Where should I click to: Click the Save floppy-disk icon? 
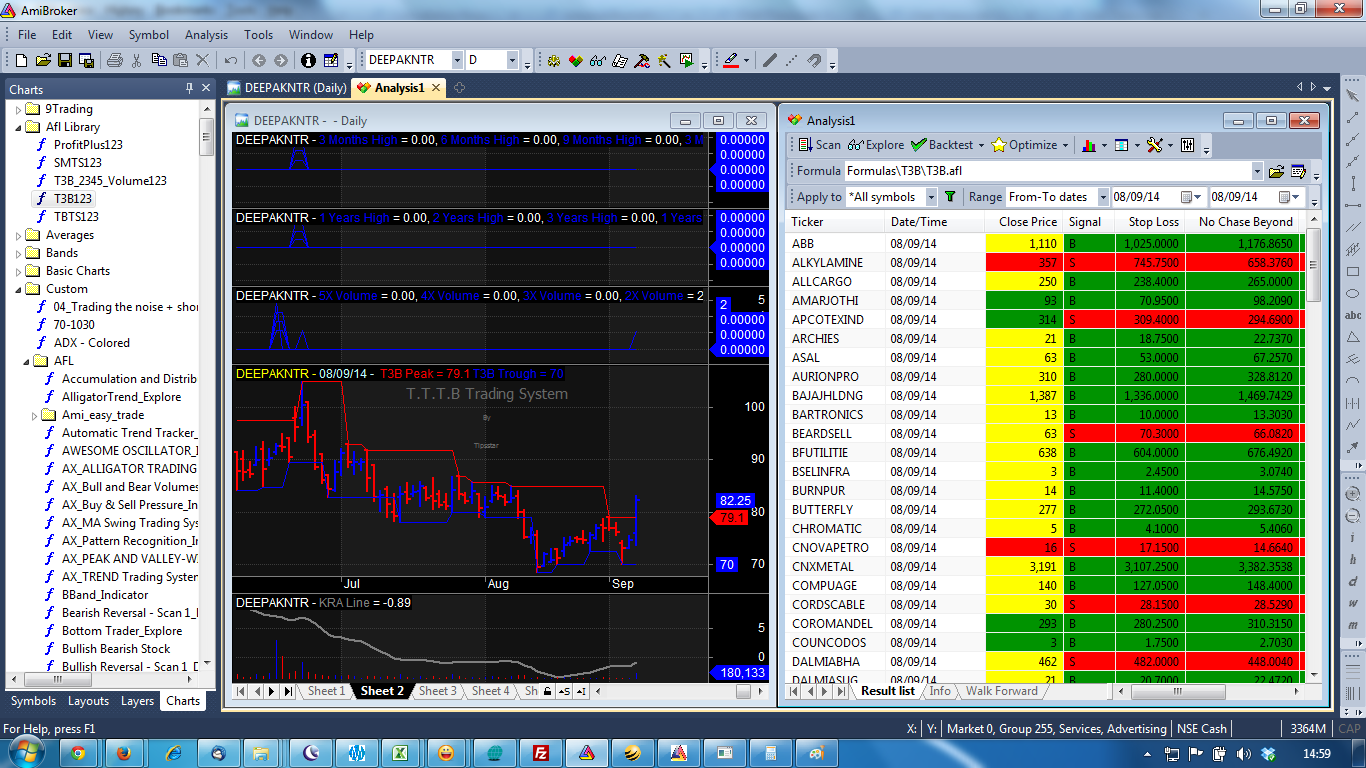point(63,60)
